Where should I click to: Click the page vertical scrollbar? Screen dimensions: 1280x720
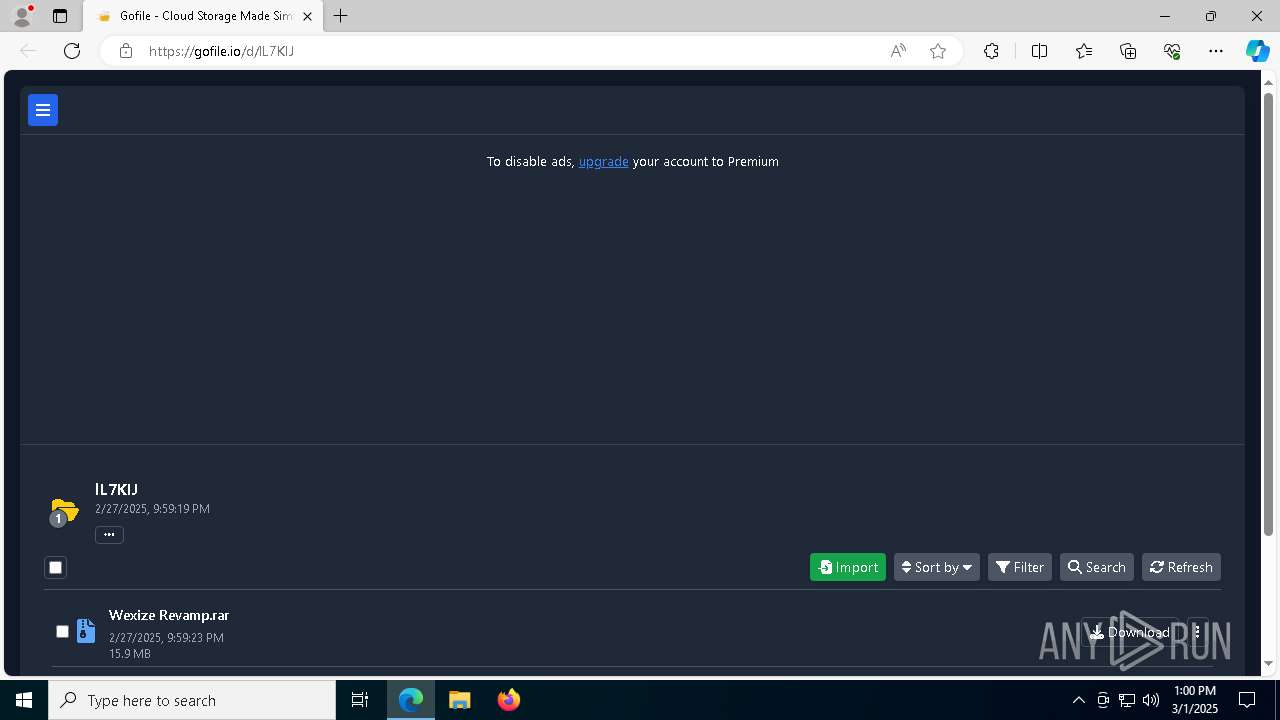(x=1269, y=313)
